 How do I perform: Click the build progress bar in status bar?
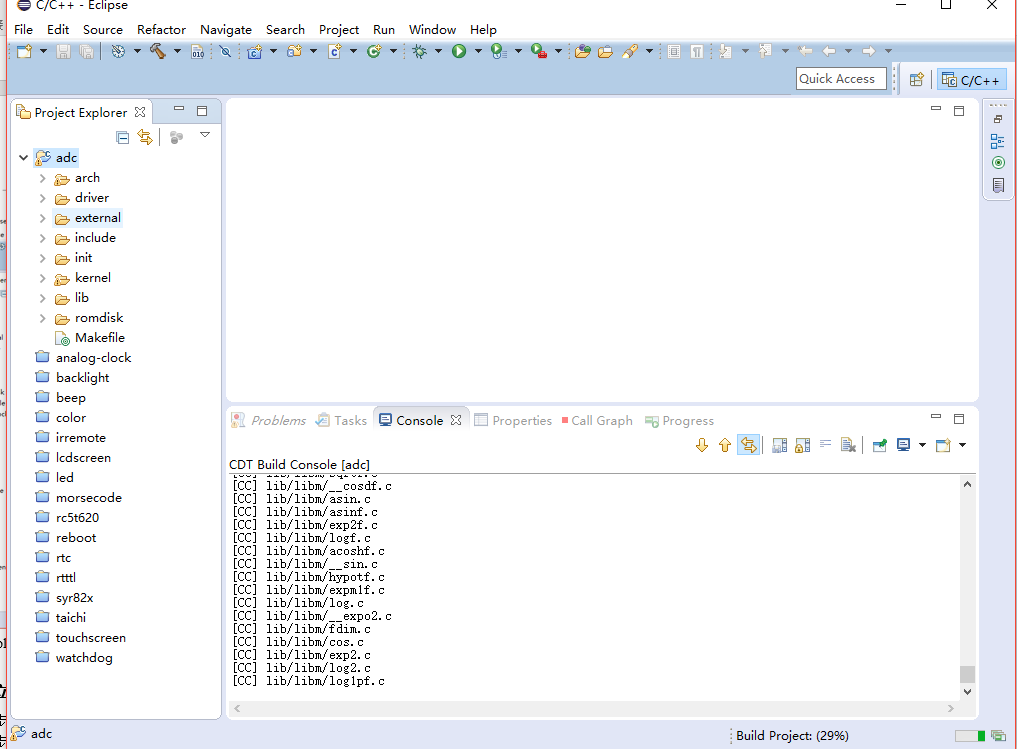click(x=969, y=736)
